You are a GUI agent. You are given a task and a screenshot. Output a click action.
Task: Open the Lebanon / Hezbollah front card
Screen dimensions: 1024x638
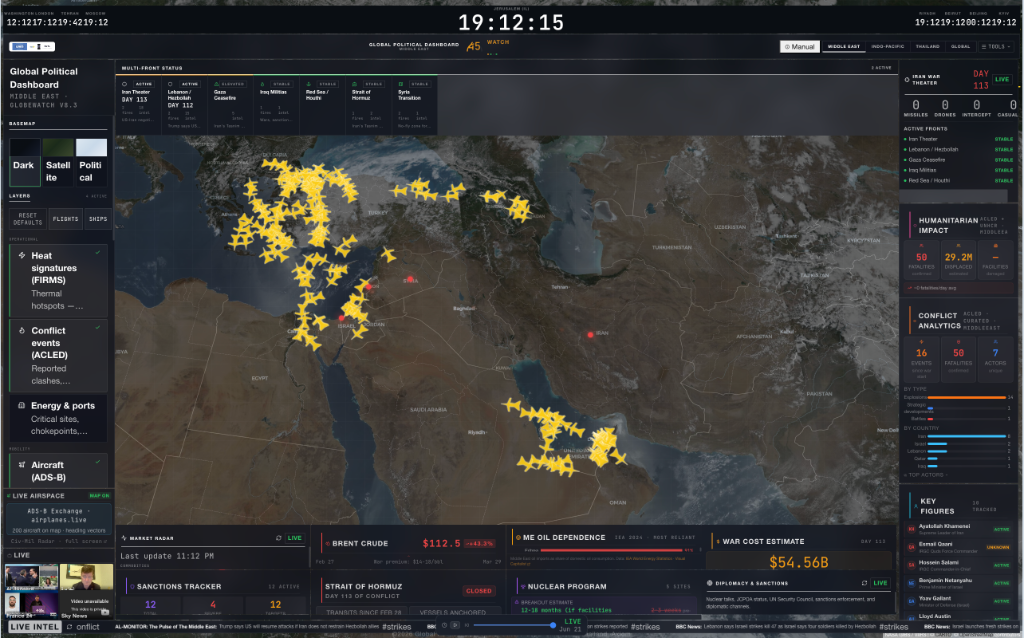pos(185,104)
